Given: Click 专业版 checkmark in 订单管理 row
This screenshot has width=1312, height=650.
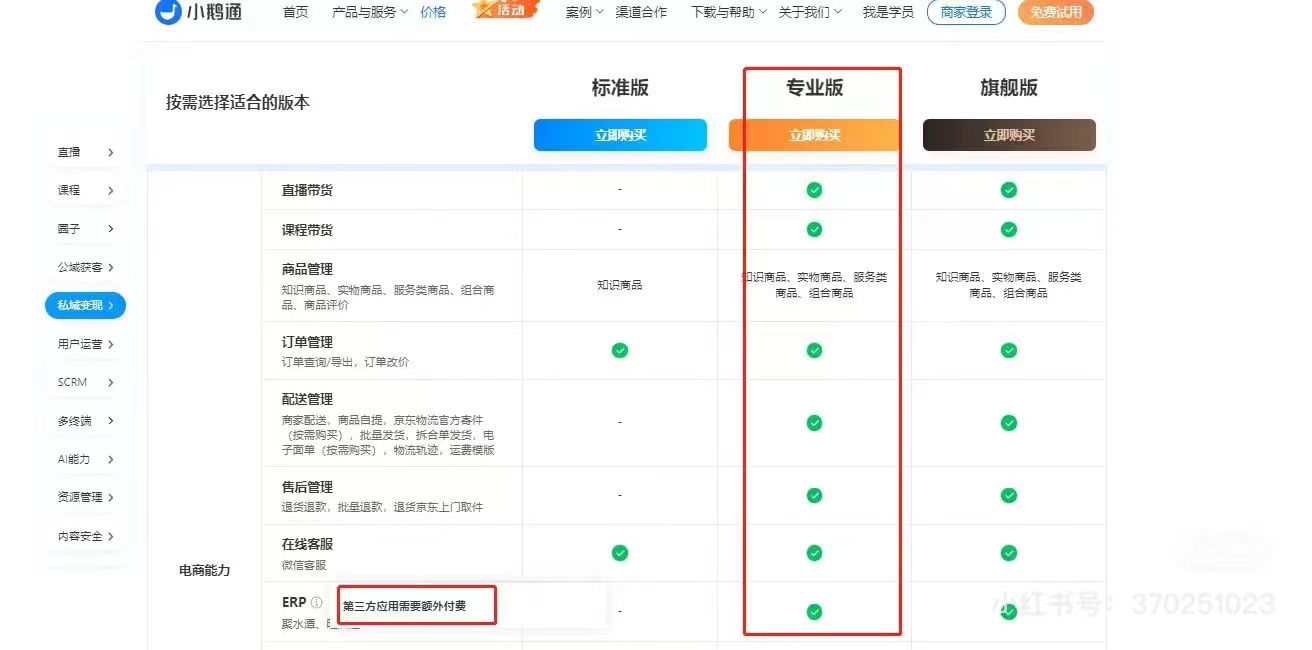Looking at the screenshot, I should 814,350.
